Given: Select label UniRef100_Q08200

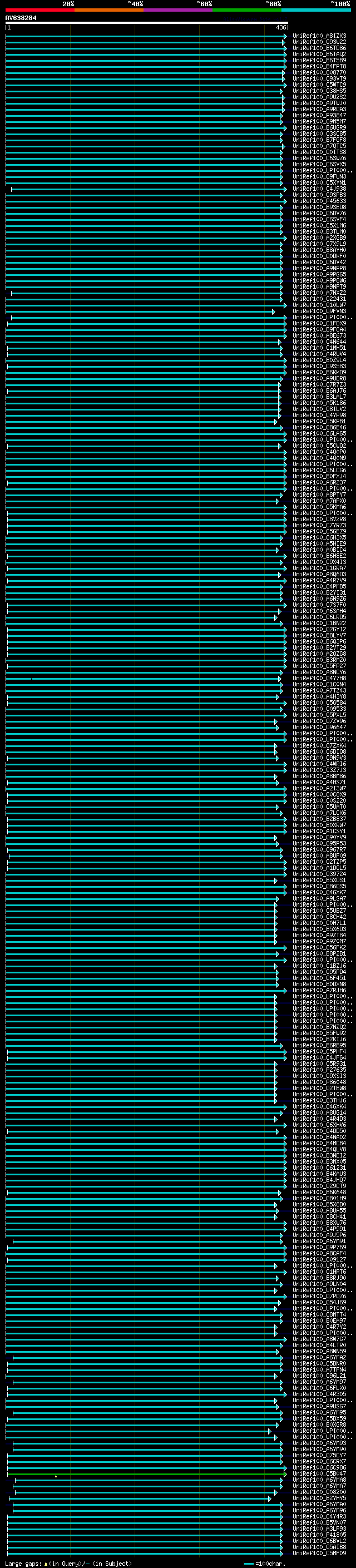Looking at the screenshot, I should tap(319, 1491).
